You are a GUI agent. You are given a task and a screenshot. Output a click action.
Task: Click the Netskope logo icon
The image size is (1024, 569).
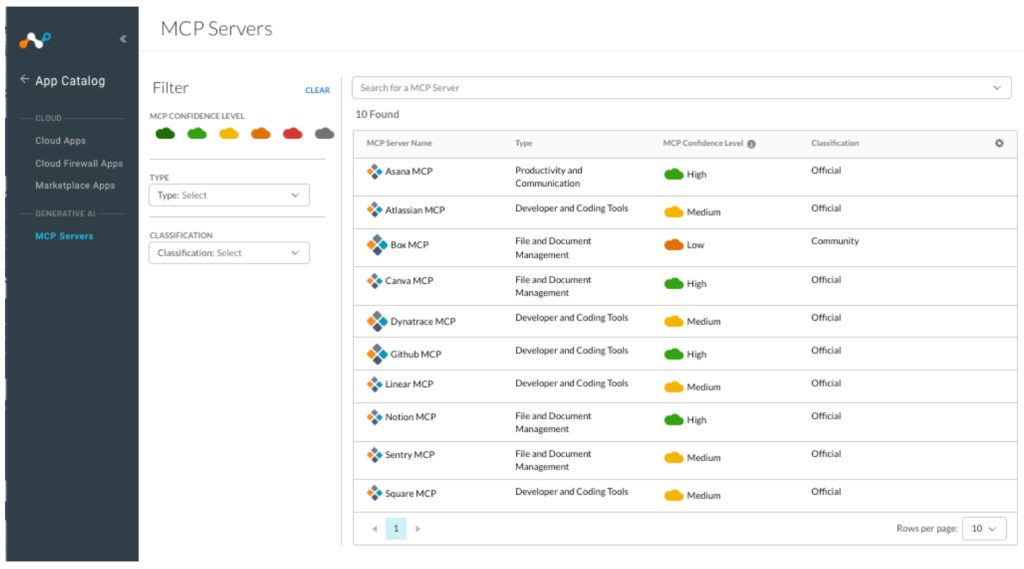pos(35,41)
